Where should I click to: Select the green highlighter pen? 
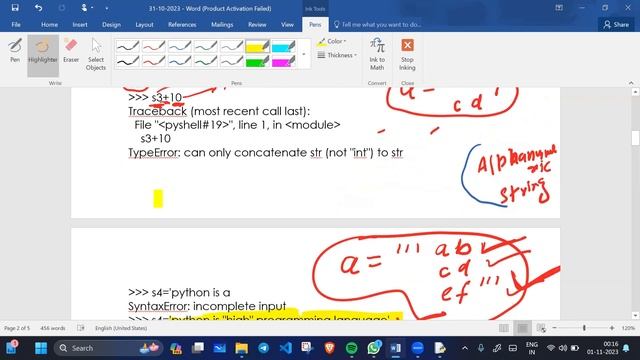[x=258, y=62]
